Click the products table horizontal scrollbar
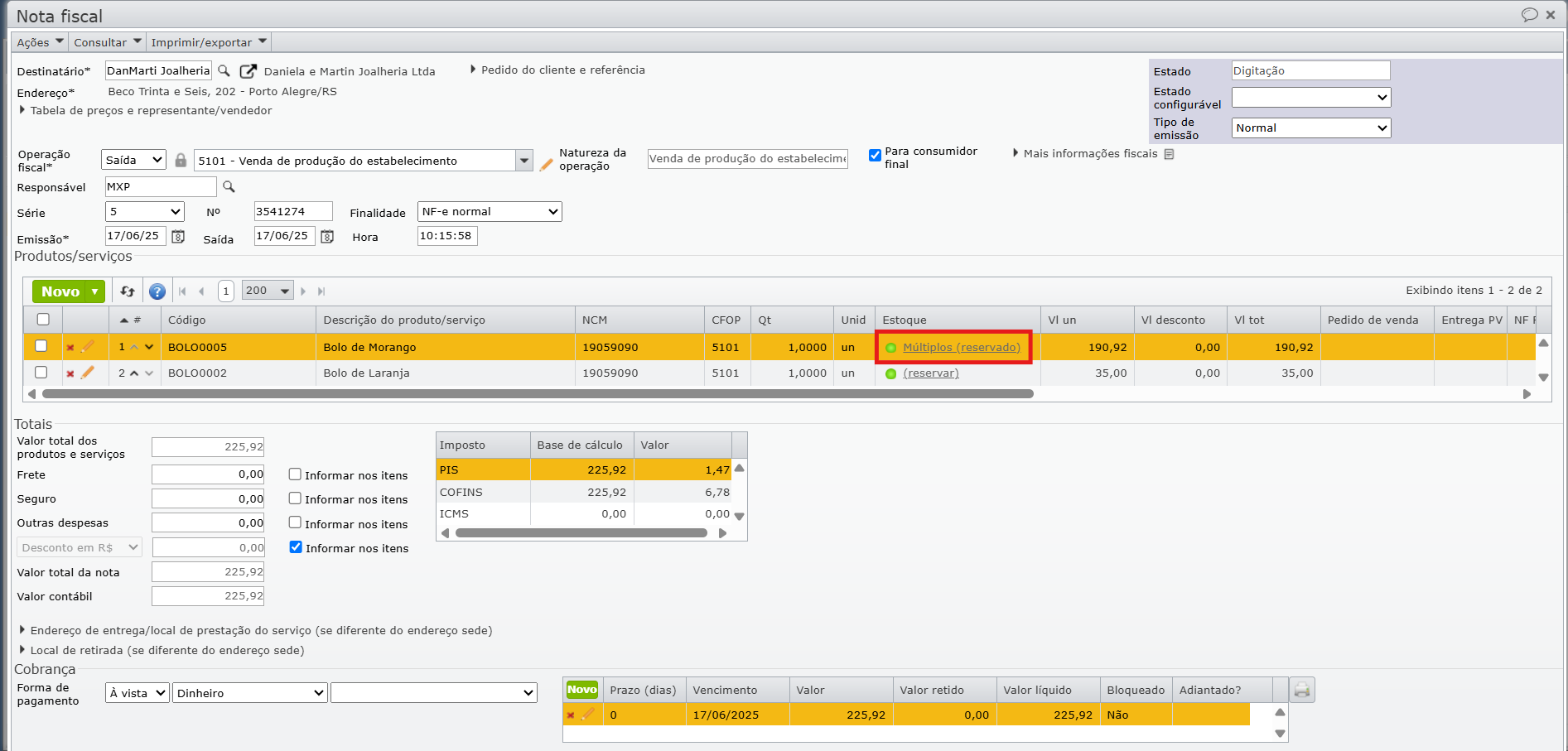This screenshot has height=751, width=1568. pos(538,394)
